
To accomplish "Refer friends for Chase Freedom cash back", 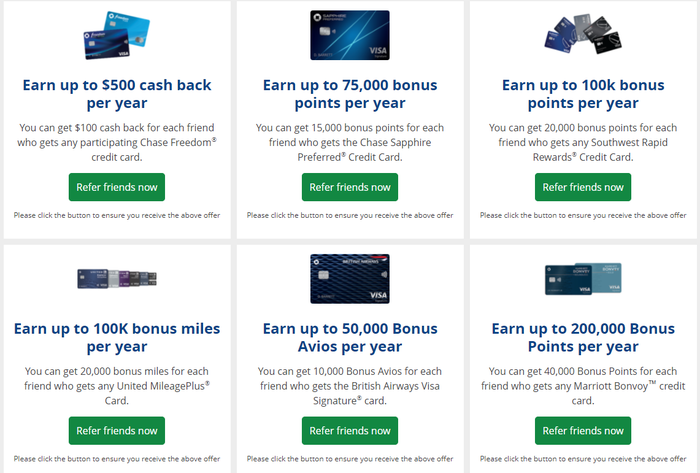I will 117,187.
